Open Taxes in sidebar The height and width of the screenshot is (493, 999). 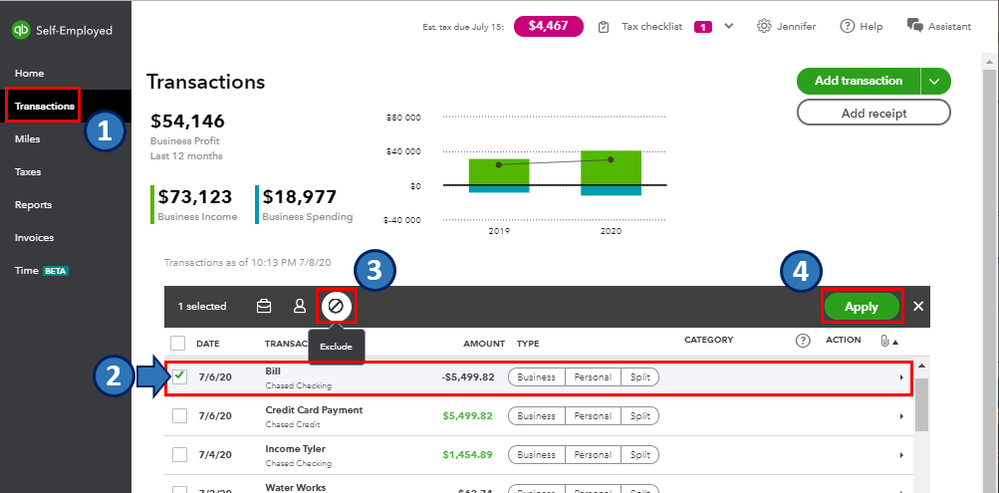pos(28,172)
